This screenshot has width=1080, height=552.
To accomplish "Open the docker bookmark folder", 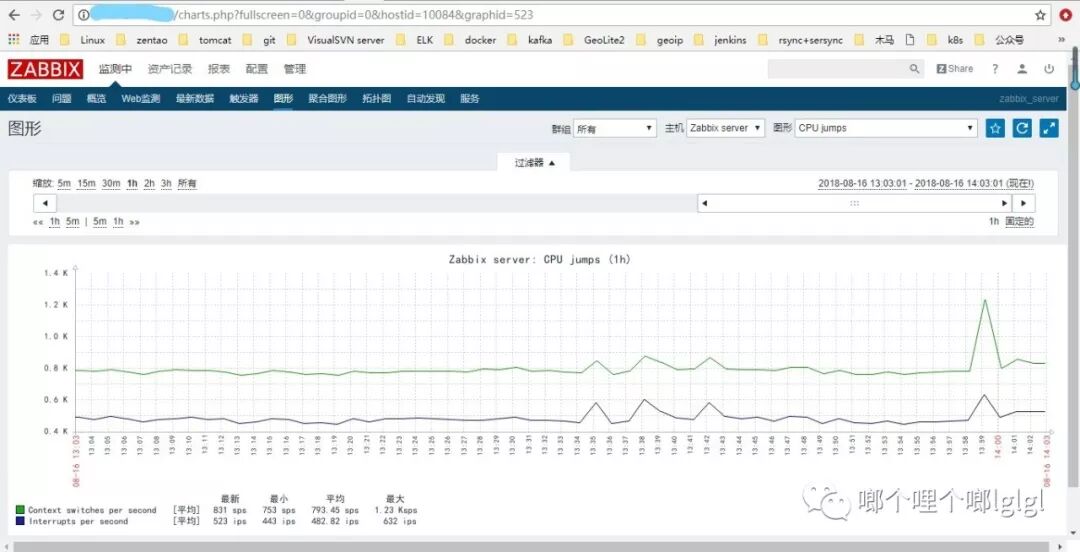I will tap(471, 40).
